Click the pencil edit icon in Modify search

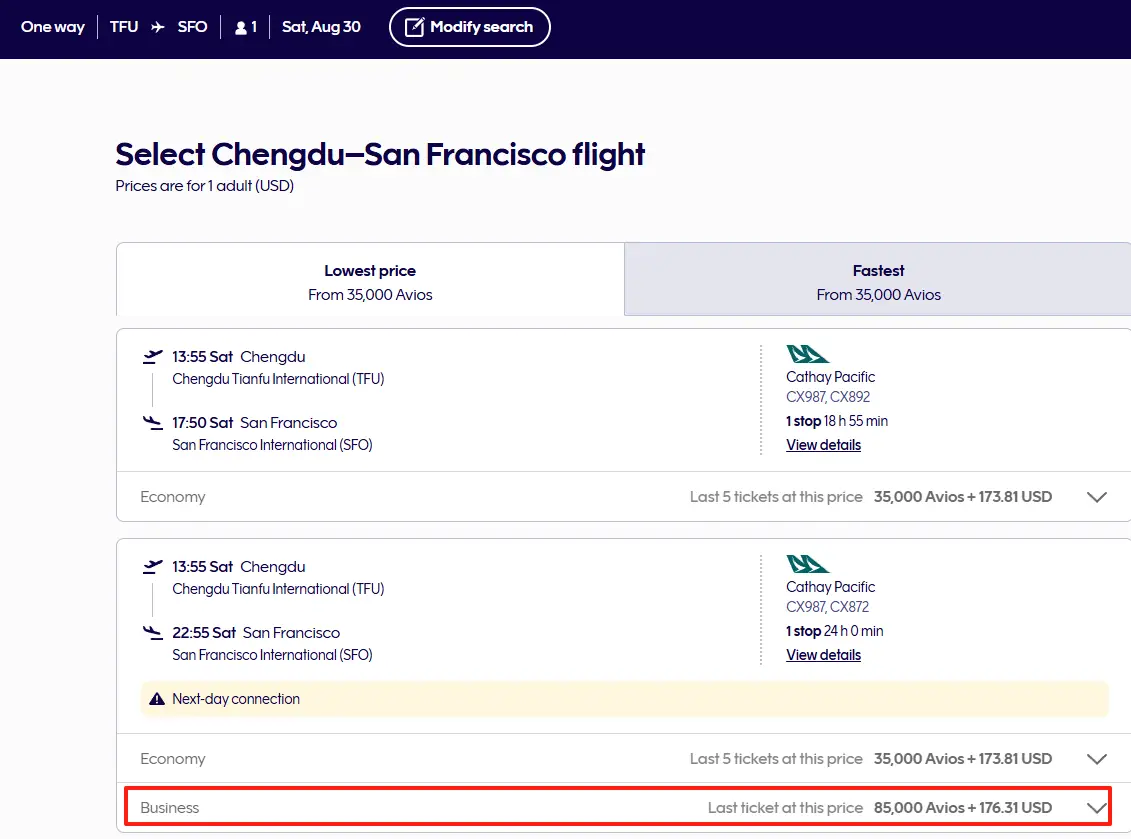(414, 27)
